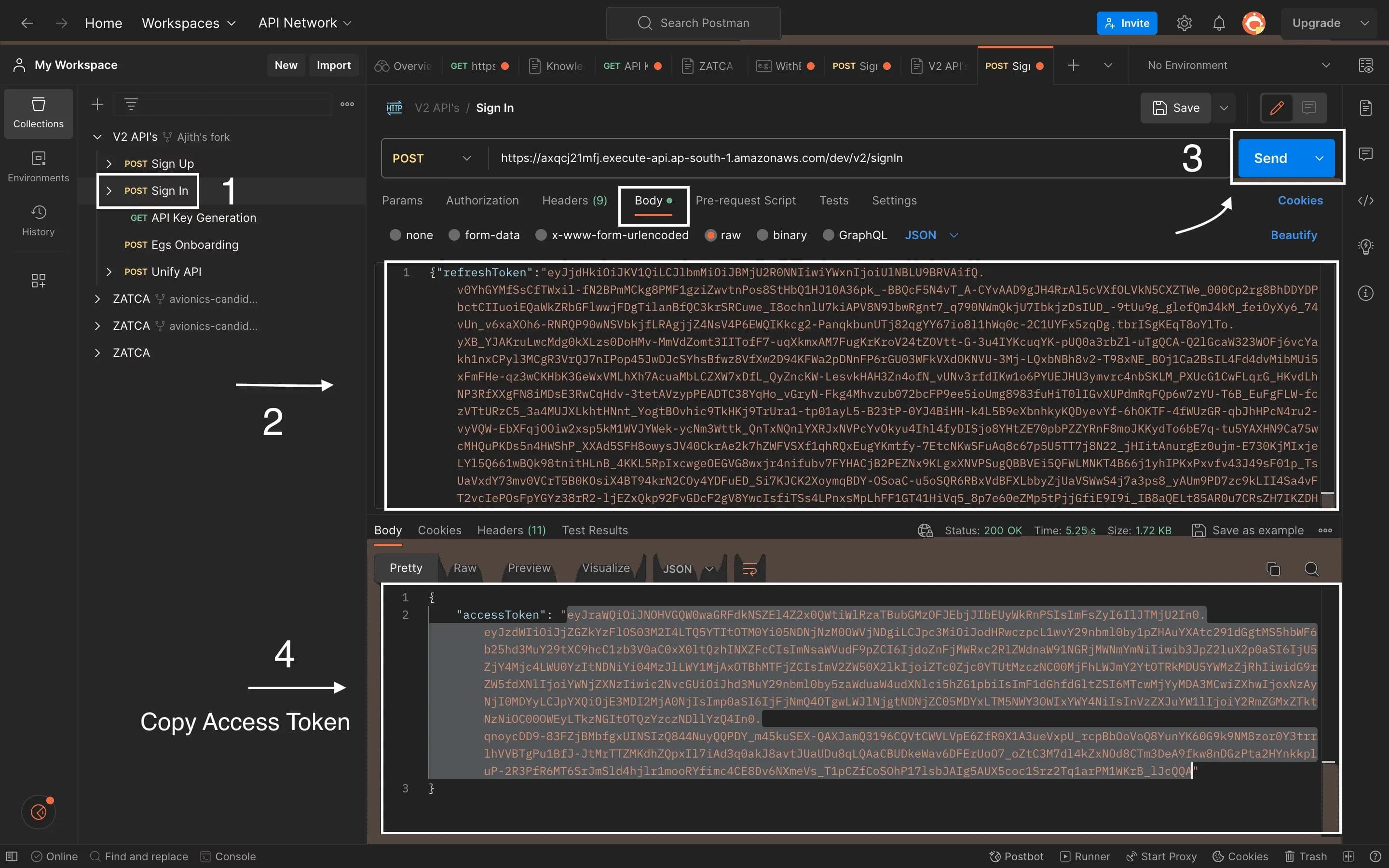The width and height of the screenshot is (1389, 868).
Task: Open the Test Results response tab
Action: coord(595,530)
